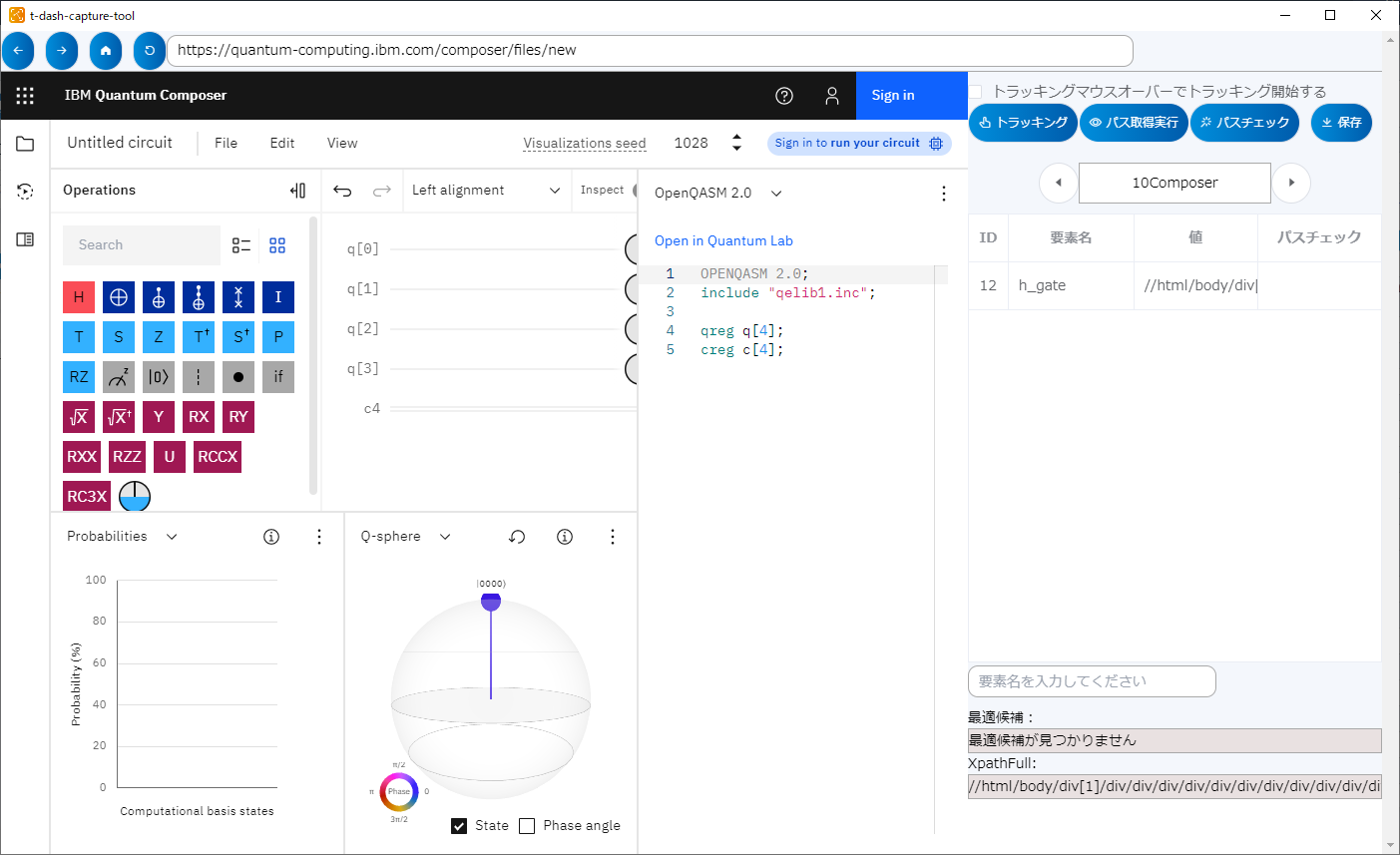Select the control modifier dot operation
The height and width of the screenshot is (855, 1400).
coord(238,377)
